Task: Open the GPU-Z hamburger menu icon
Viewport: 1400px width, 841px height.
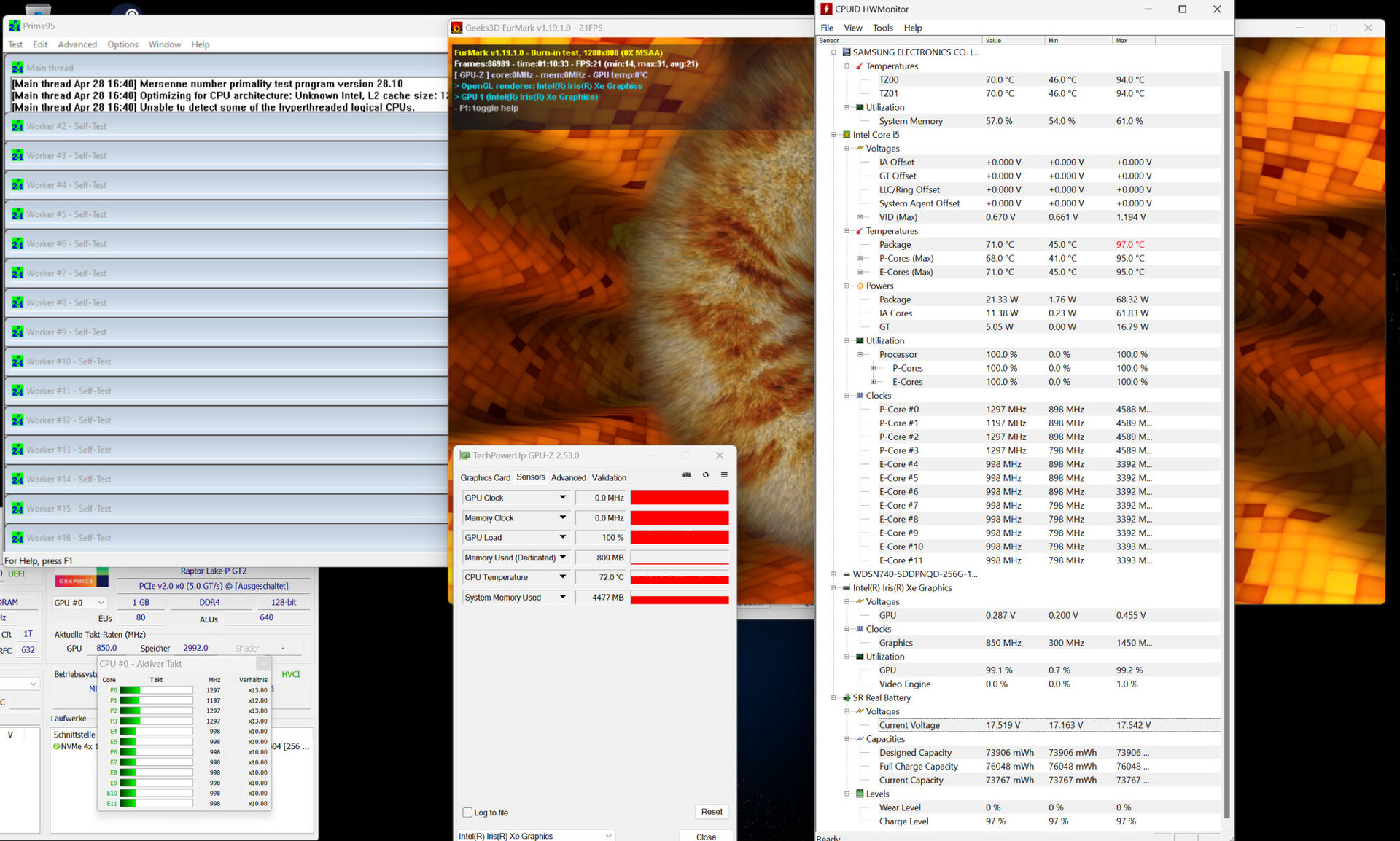Action: click(x=724, y=475)
